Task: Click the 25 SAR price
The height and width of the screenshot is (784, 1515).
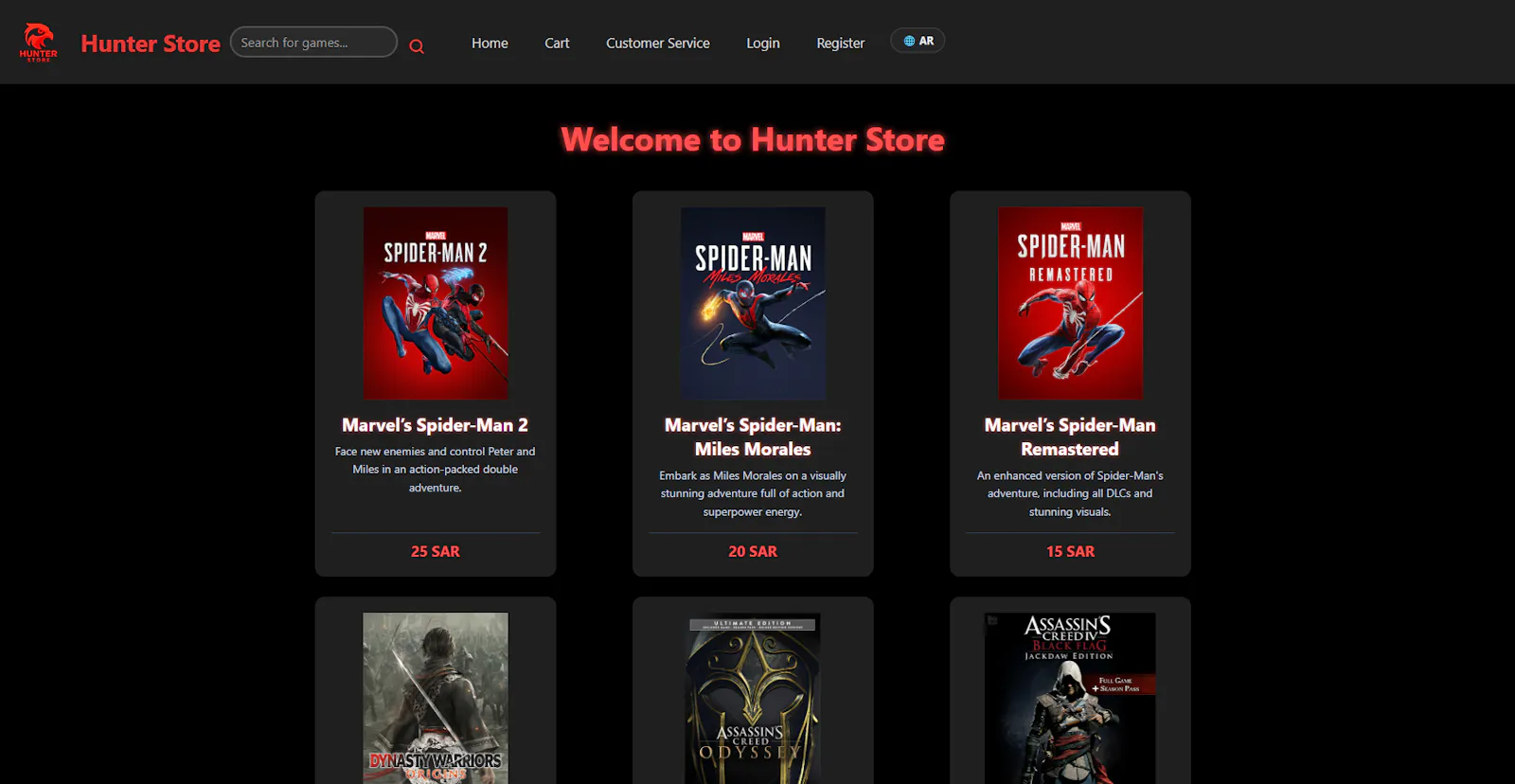Action: click(436, 551)
